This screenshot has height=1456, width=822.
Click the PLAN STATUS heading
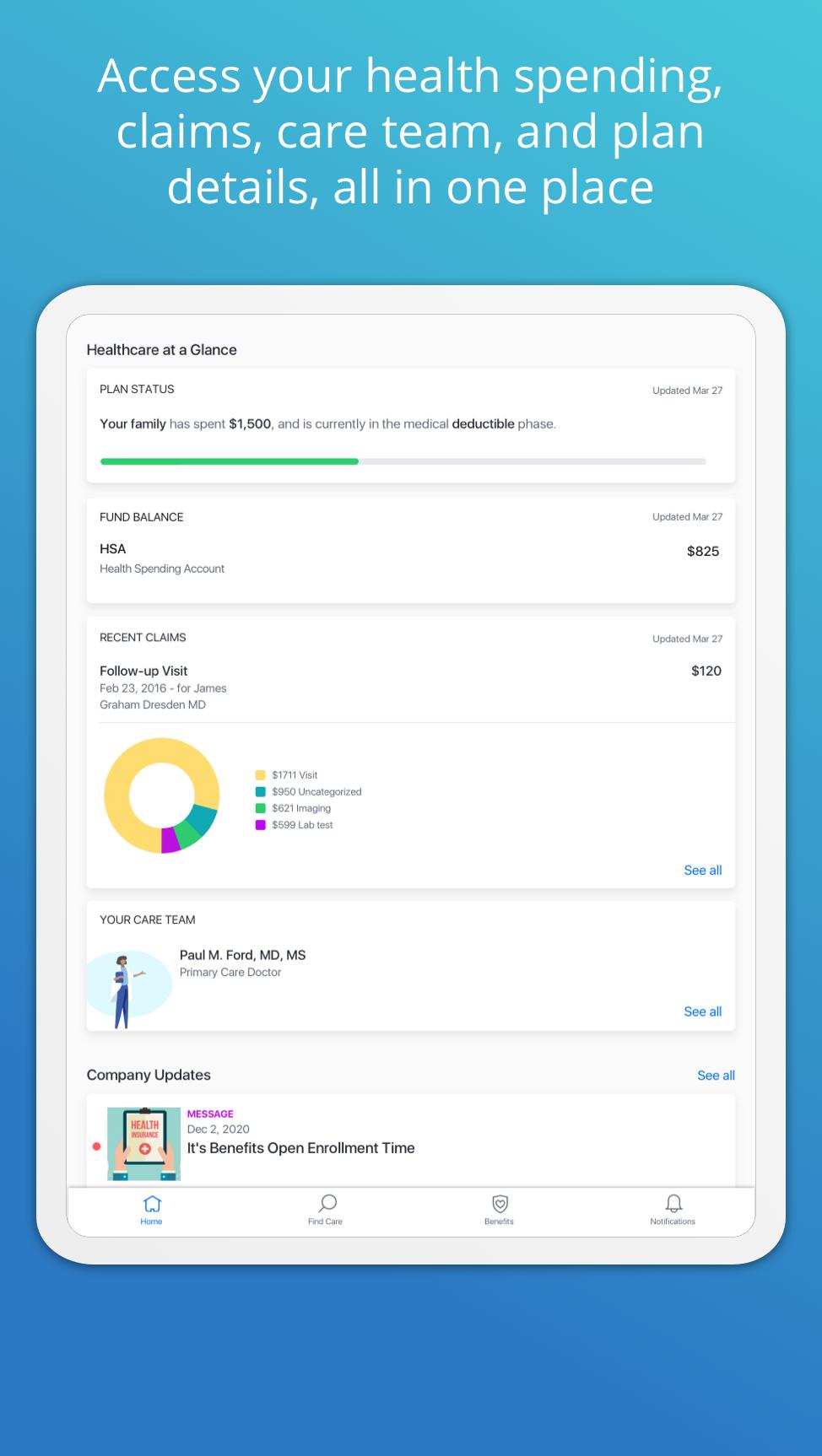137,389
